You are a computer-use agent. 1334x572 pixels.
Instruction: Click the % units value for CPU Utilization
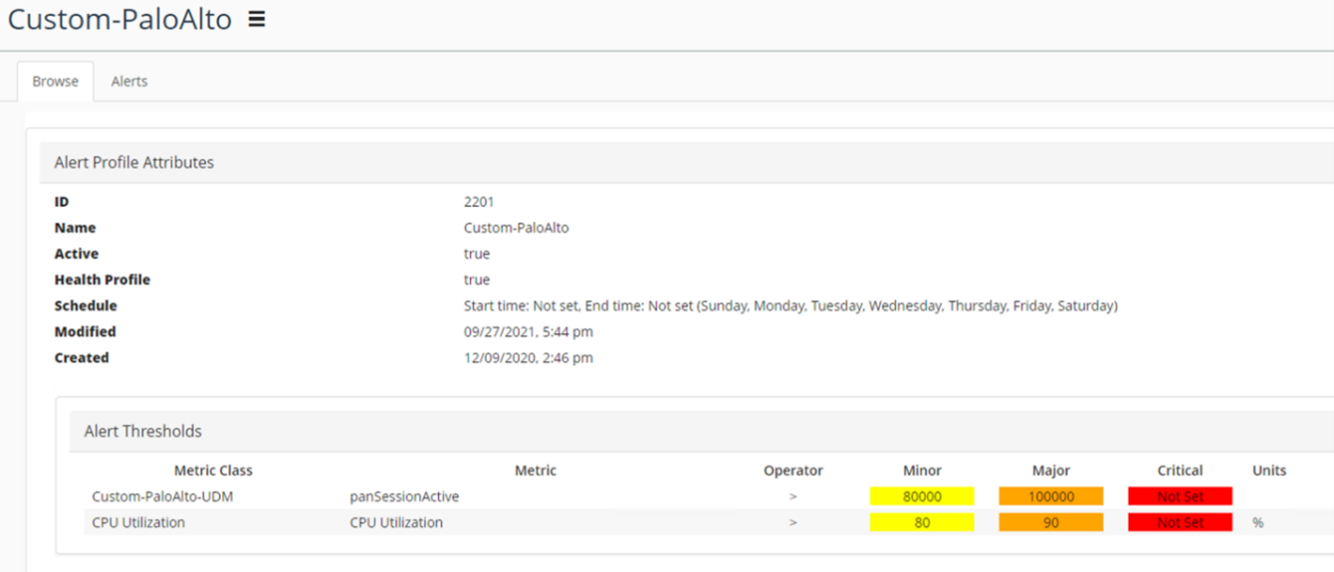pyautogui.click(x=1258, y=522)
